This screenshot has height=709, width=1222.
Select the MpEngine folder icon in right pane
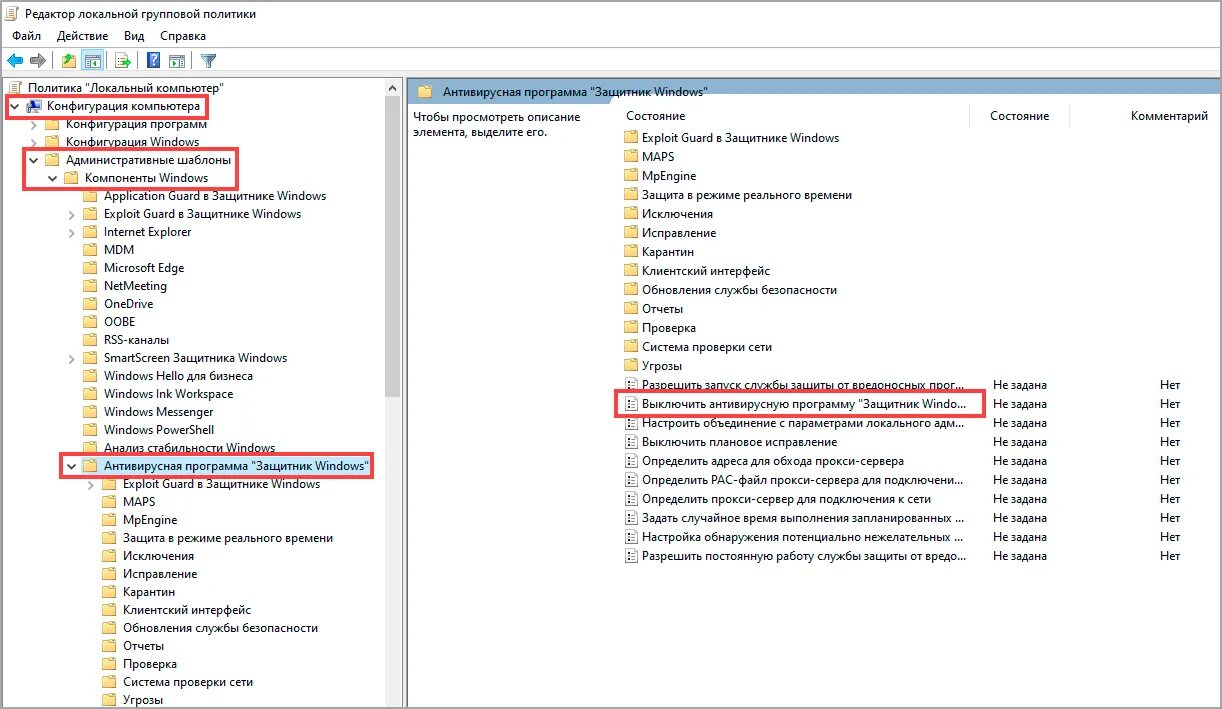[x=630, y=176]
